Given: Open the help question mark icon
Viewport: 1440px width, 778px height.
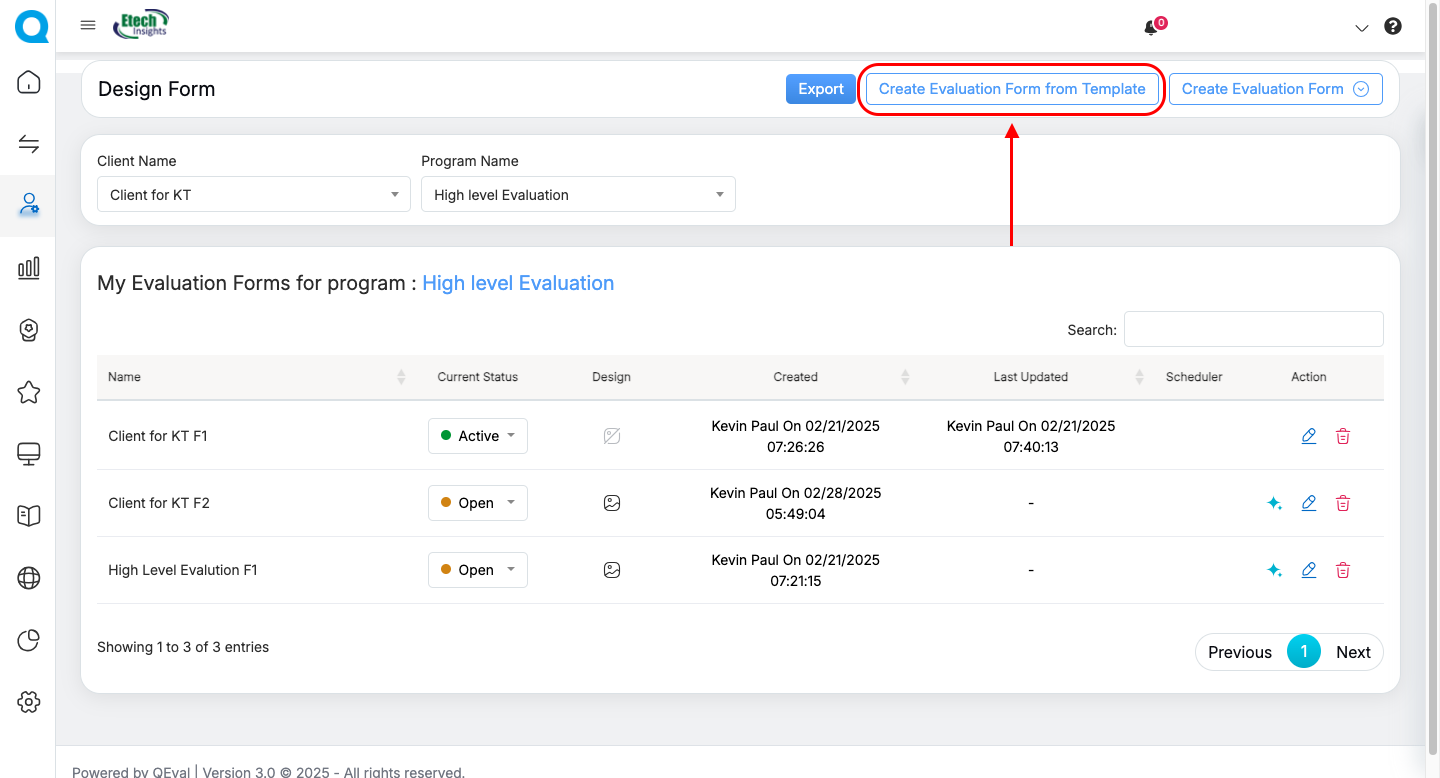Looking at the screenshot, I should [1392, 27].
